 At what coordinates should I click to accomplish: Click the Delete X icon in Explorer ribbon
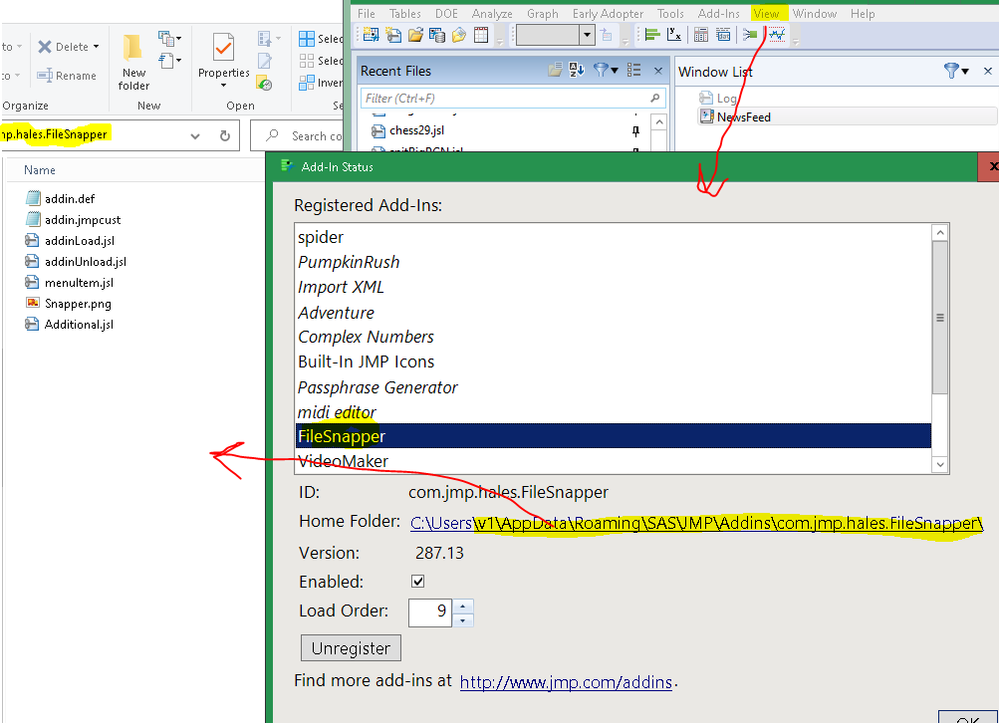tap(45, 47)
